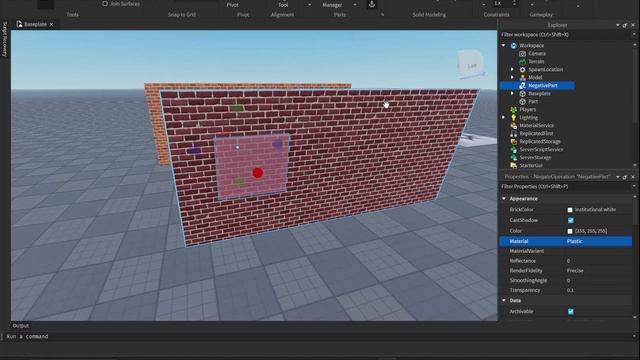Click the red circle on the brick wall
Viewport: 640px width, 360px height.
[x=258, y=173]
